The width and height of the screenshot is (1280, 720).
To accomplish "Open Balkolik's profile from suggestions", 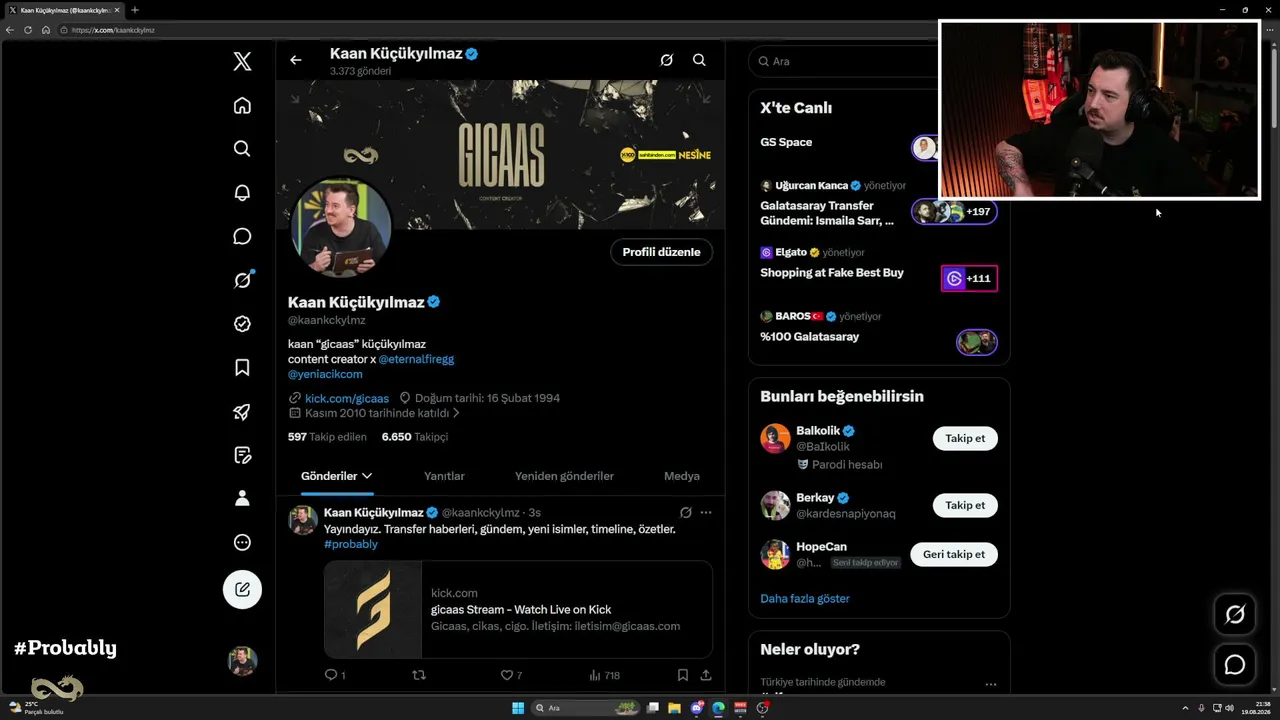I will point(817,431).
